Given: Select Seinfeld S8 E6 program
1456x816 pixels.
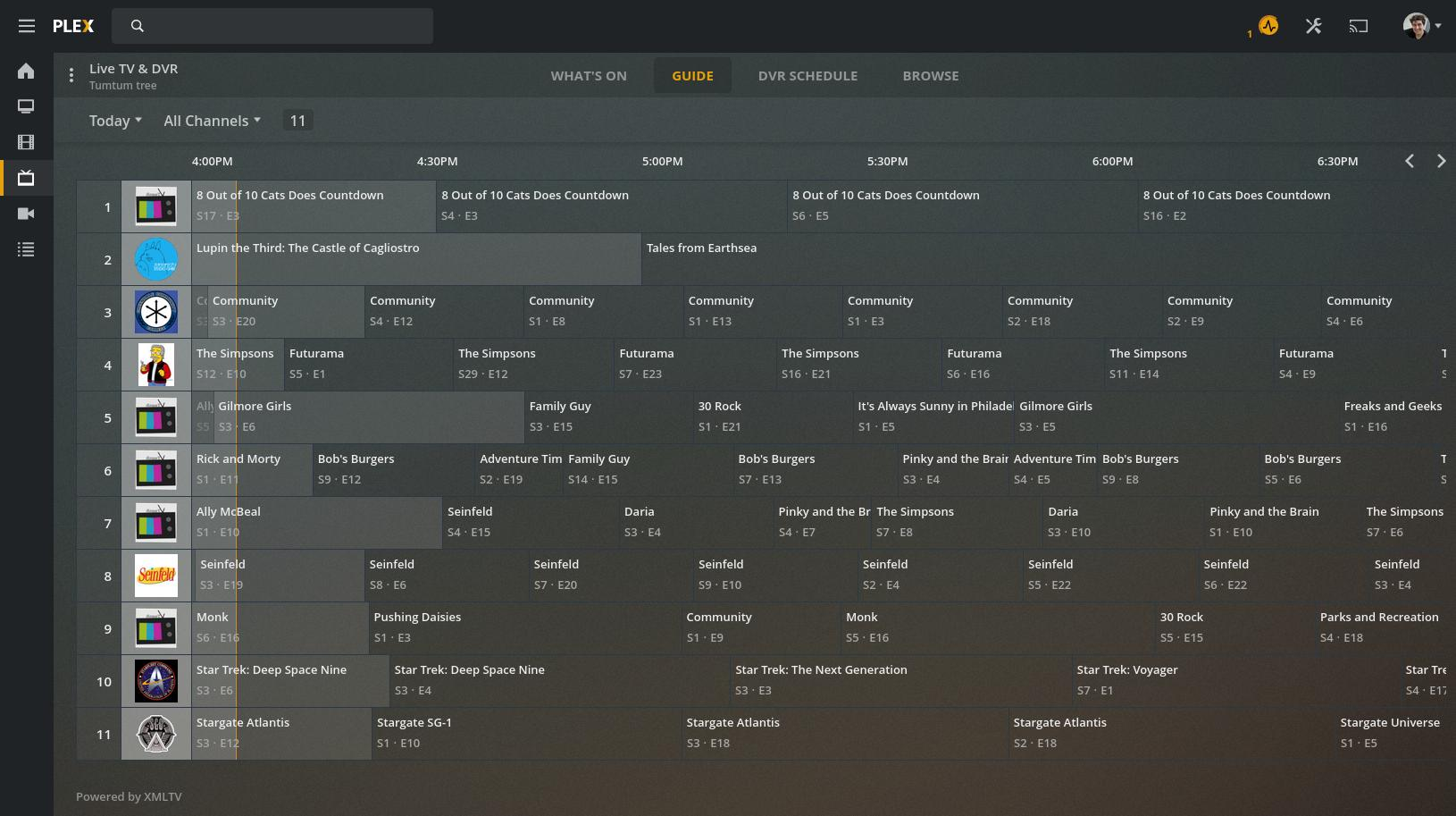Looking at the screenshot, I should click(x=447, y=576).
